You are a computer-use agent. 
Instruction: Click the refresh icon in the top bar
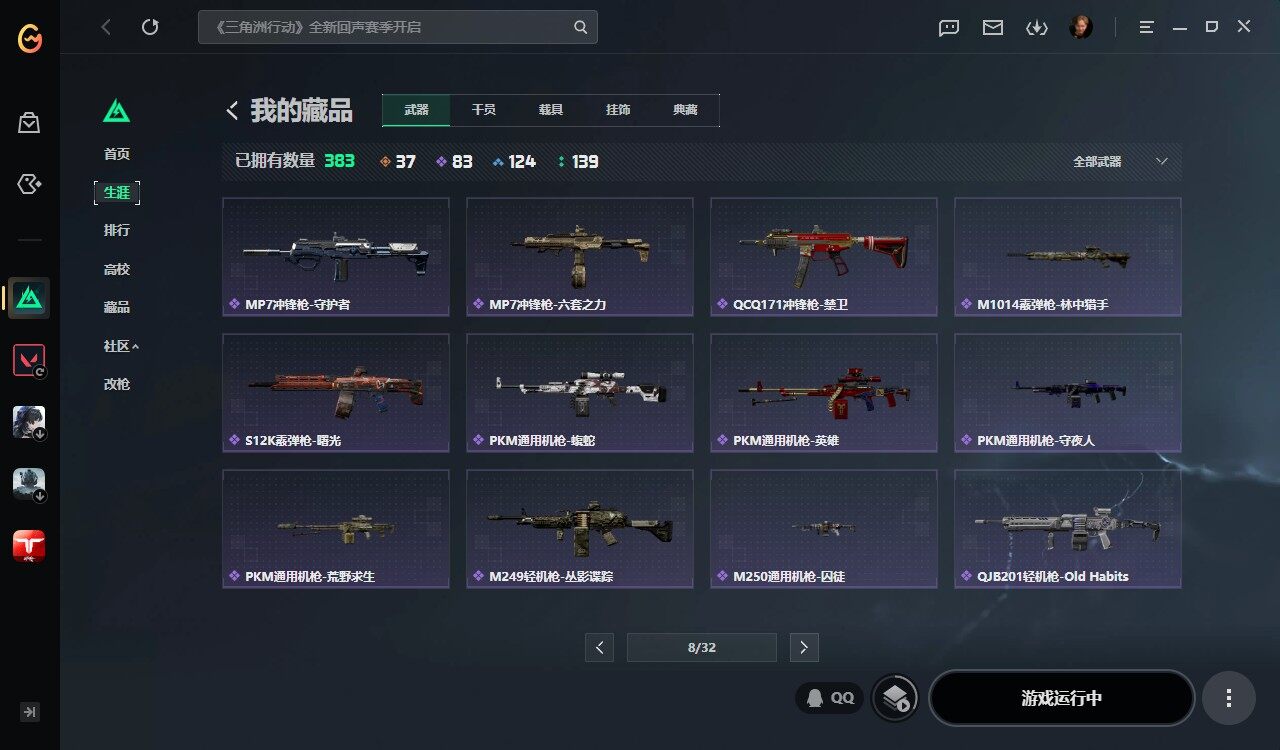[150, 27]
